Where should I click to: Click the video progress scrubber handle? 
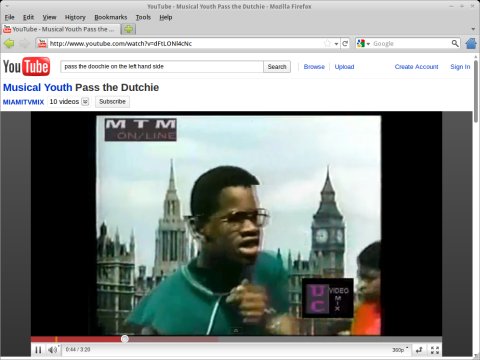(x=125, y=339)
